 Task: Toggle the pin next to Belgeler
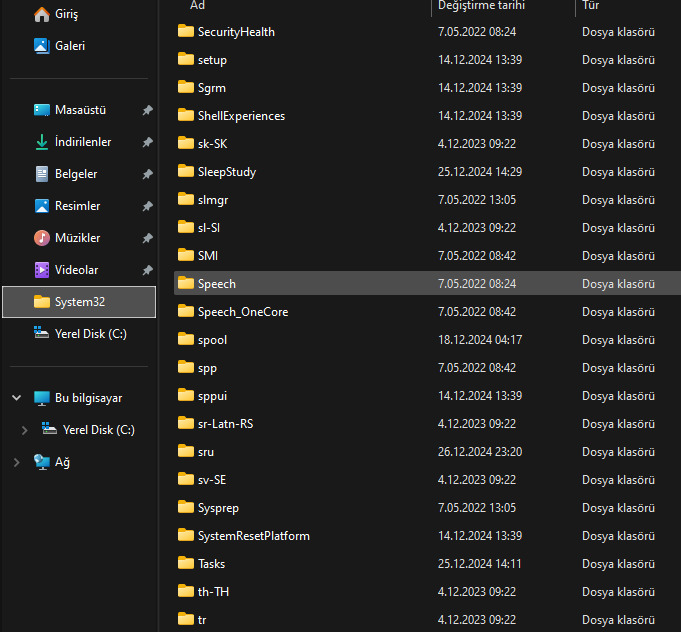click(148, 174)
